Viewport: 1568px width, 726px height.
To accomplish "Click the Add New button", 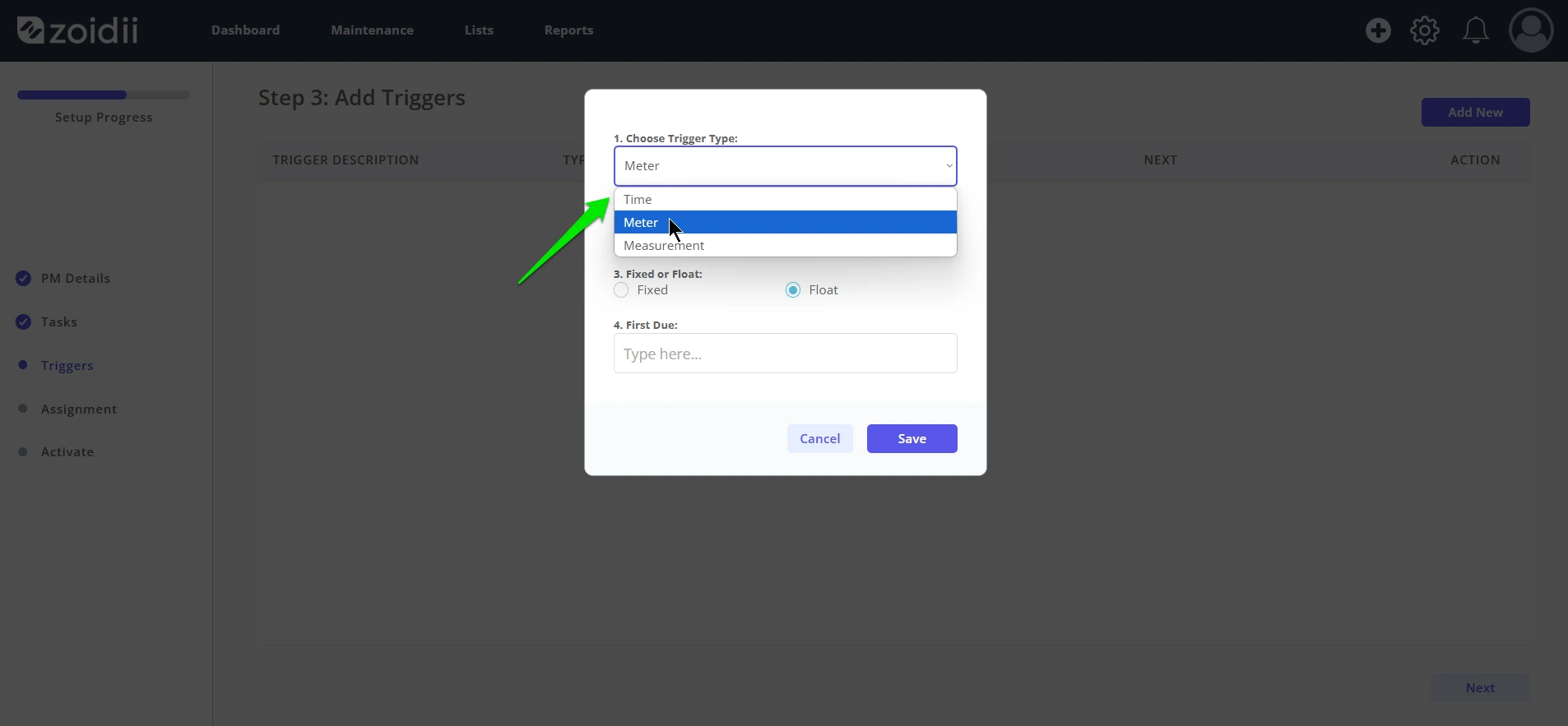I will click(x=1475, y=113).
